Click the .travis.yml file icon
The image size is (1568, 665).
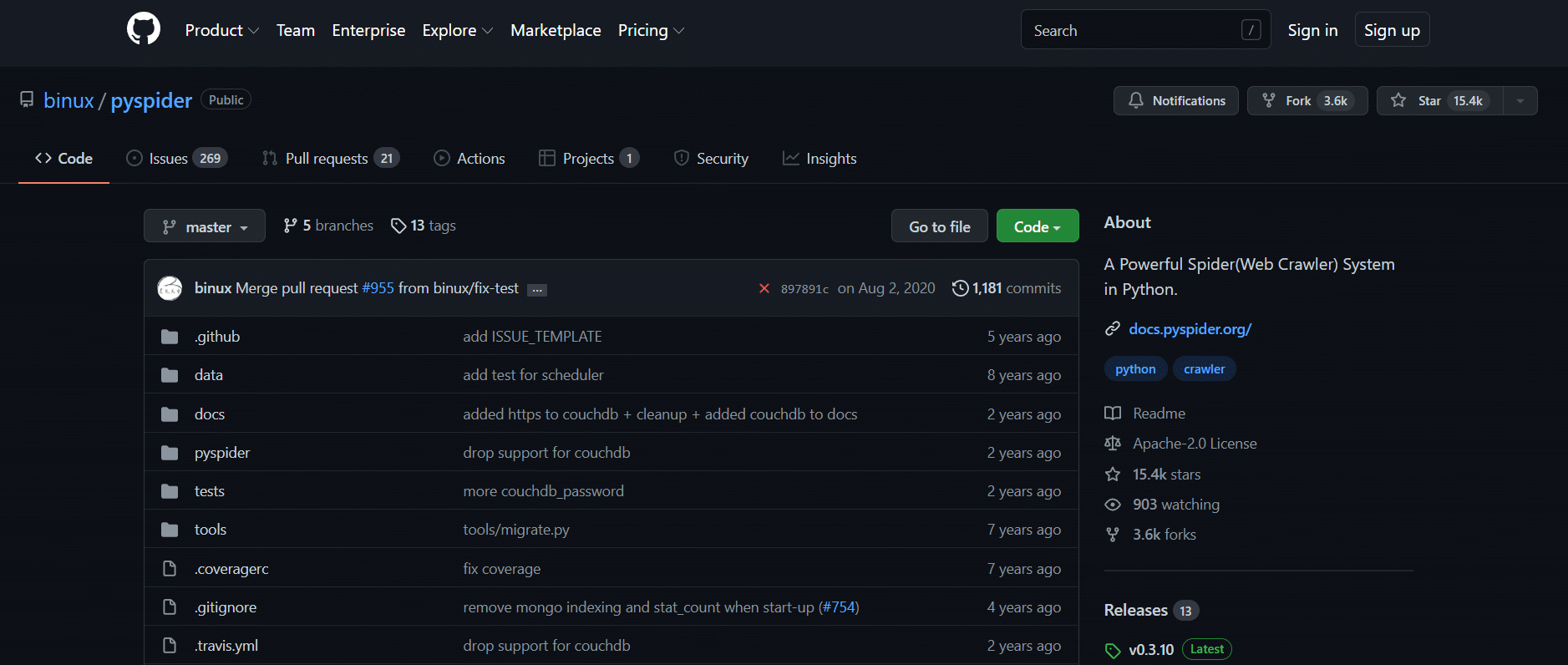pyautogui.click(x=170, y=646)
